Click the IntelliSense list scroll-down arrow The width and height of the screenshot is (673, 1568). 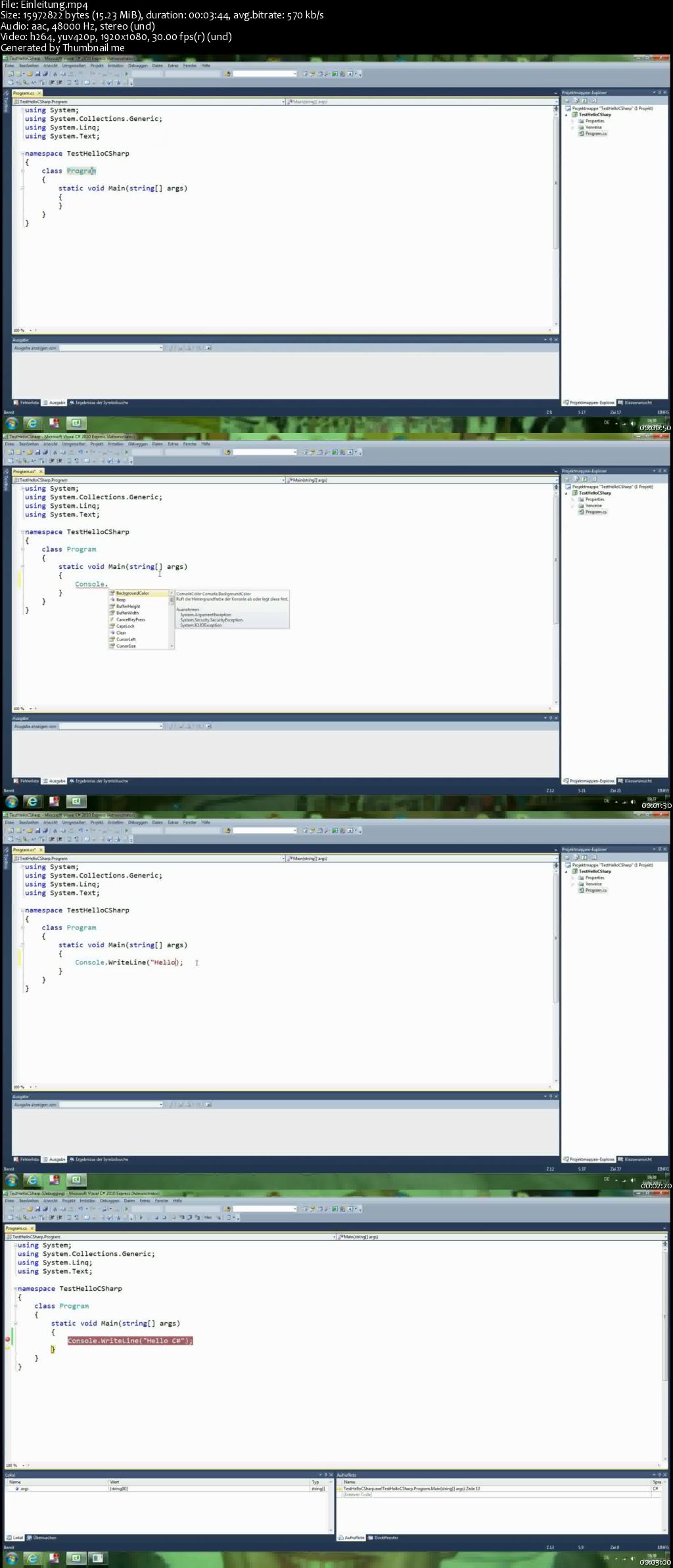(172, 646)
